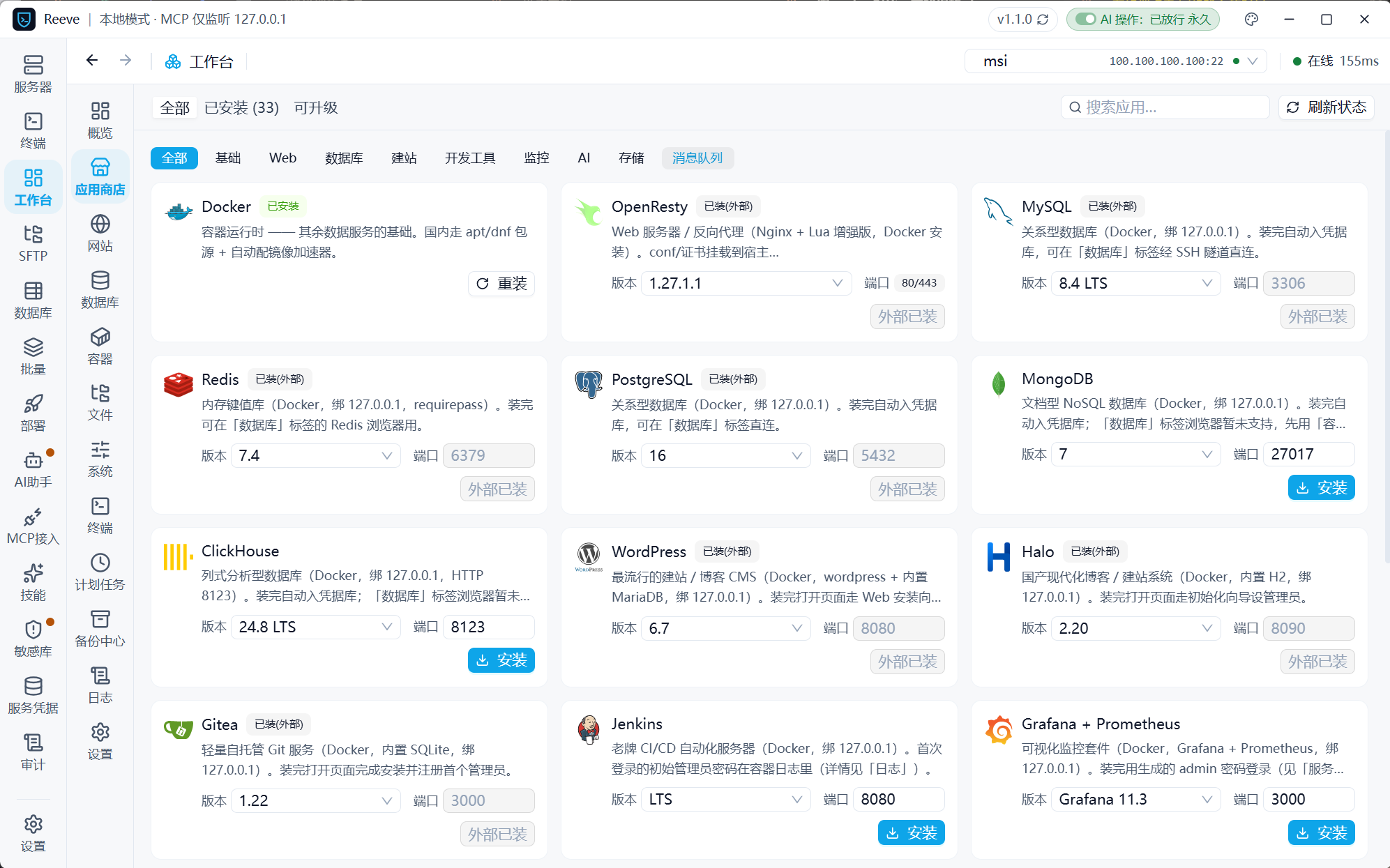This screenshot has width=1390, height=868.
Task: Click the ClickHouse port 8123 field
Action: tap(489, 627)
